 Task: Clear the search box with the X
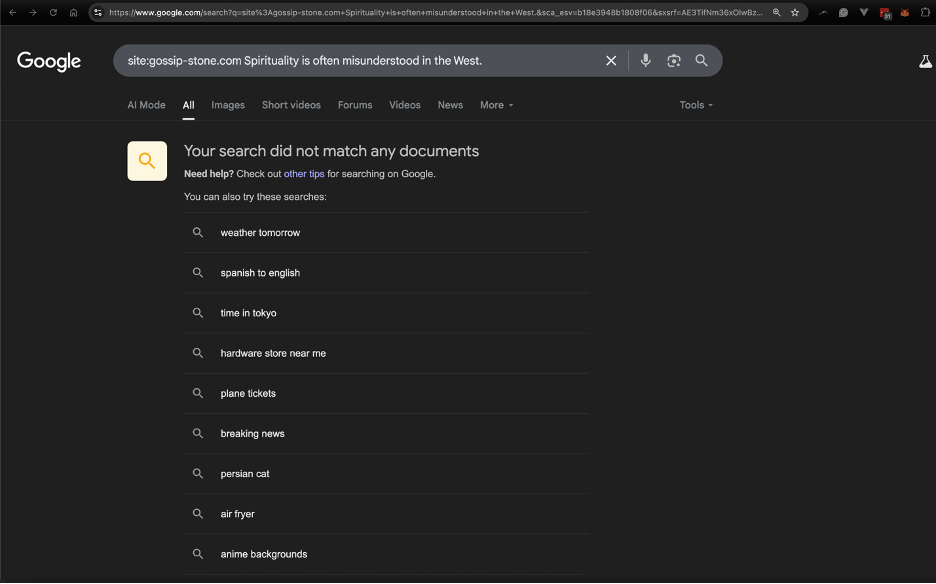[611, 60]
